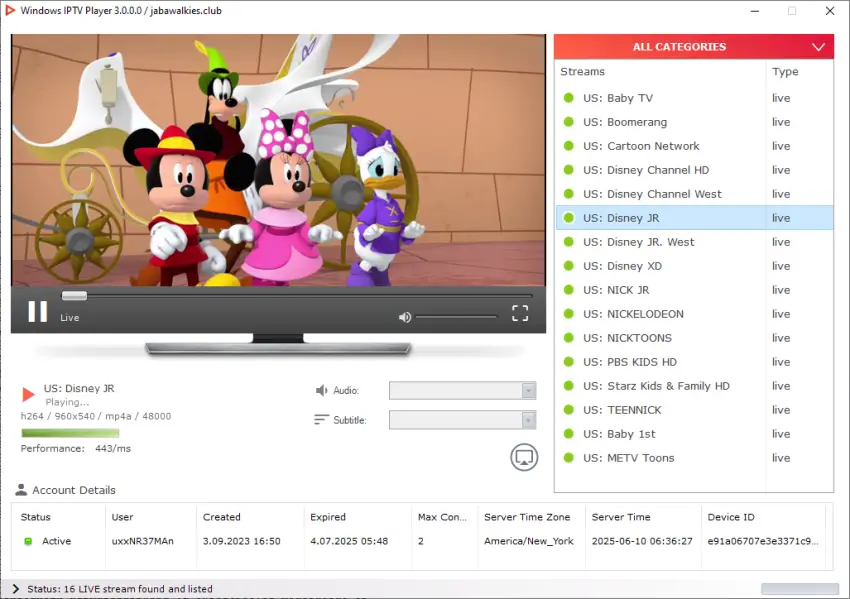Open the Audio track dropdown
The height and width of the screenshot is (599, 850).
point(462,390)
